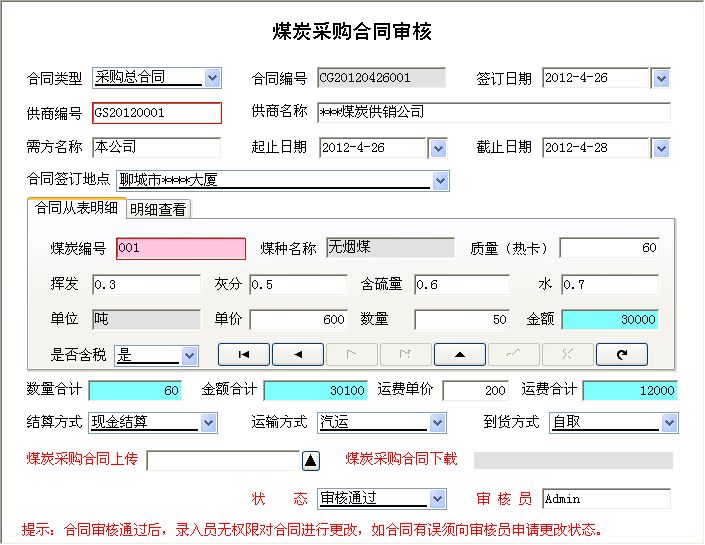The image size is (705, 545).
Task: Open 运输方式 dropdown
Action: point(437,423)
